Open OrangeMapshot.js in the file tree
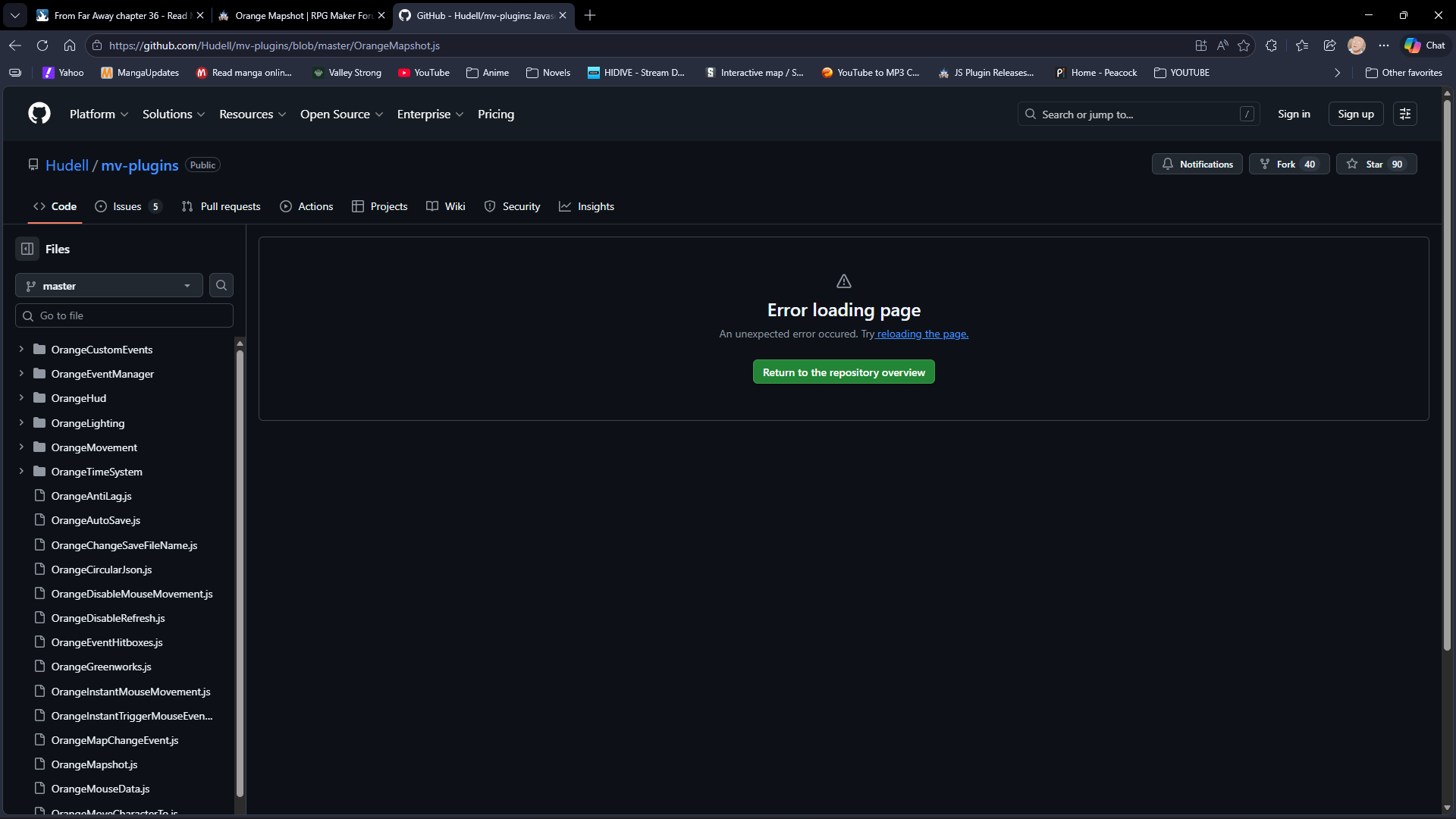Image resolution: width=1456 pixels, height=819 pixels. coord(94,764)
